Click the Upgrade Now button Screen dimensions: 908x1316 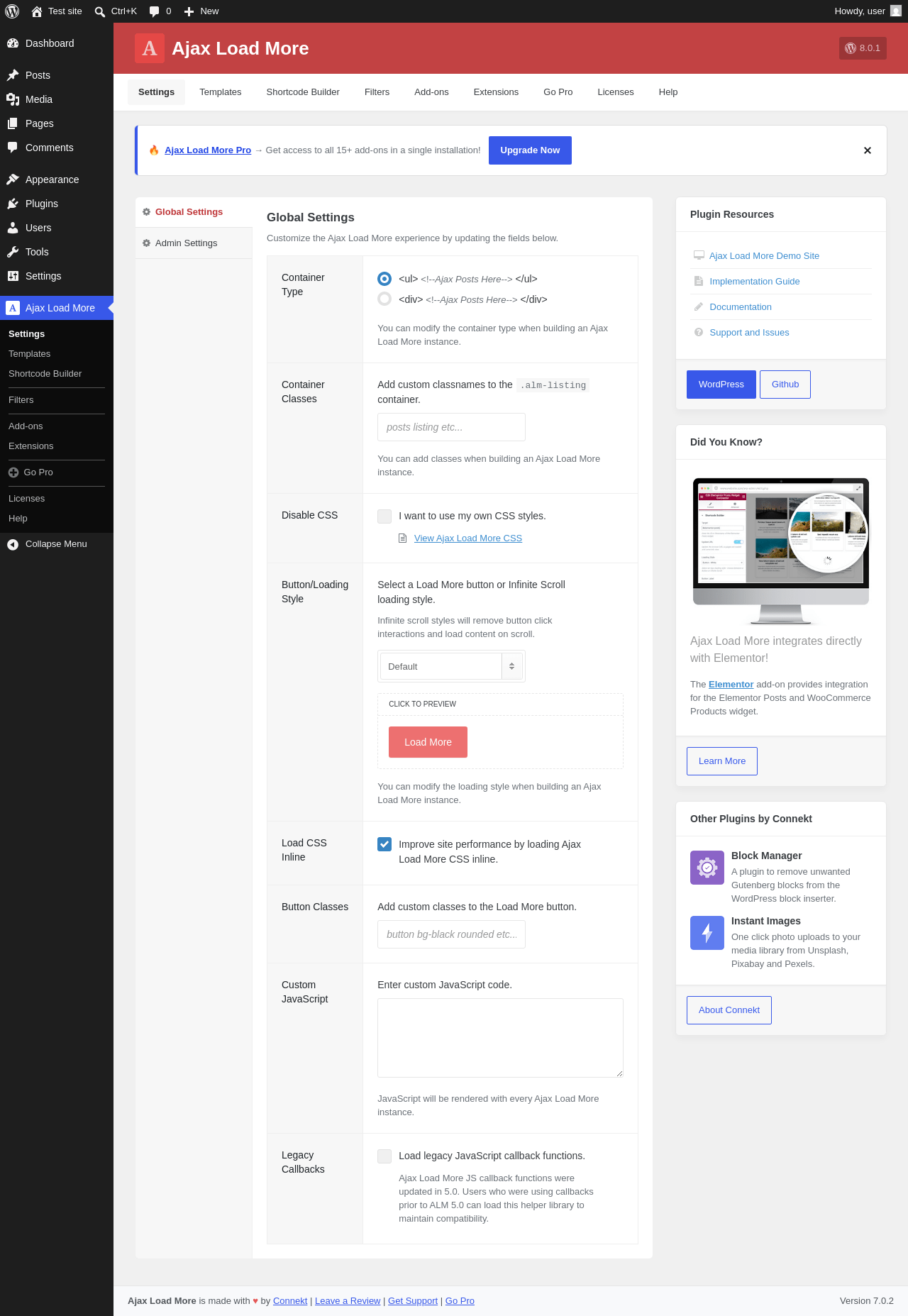530,150
